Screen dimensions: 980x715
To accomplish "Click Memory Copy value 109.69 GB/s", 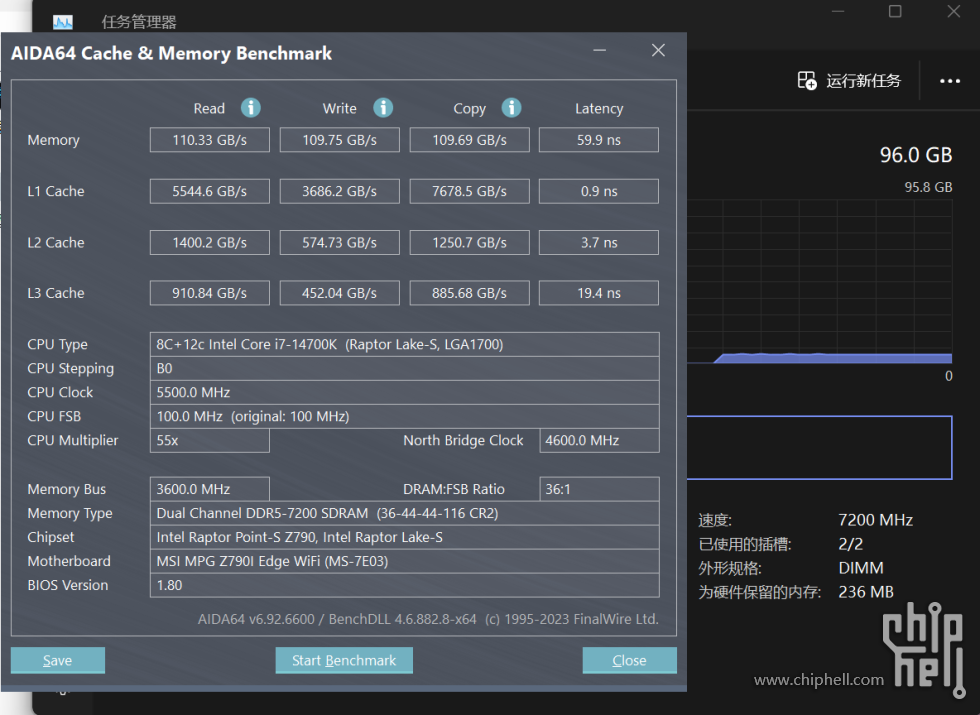I will pyautogui.click(x=469, y=140).
